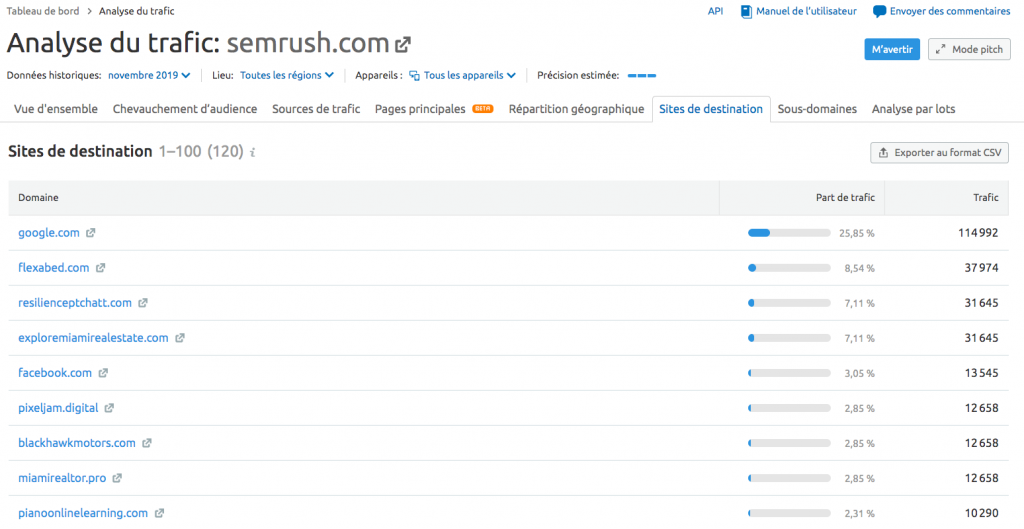The height and width of the screenshot is (529, 1024).
Task: Go to Tableau de bord breadcrumb
Action: coord(43,11)
